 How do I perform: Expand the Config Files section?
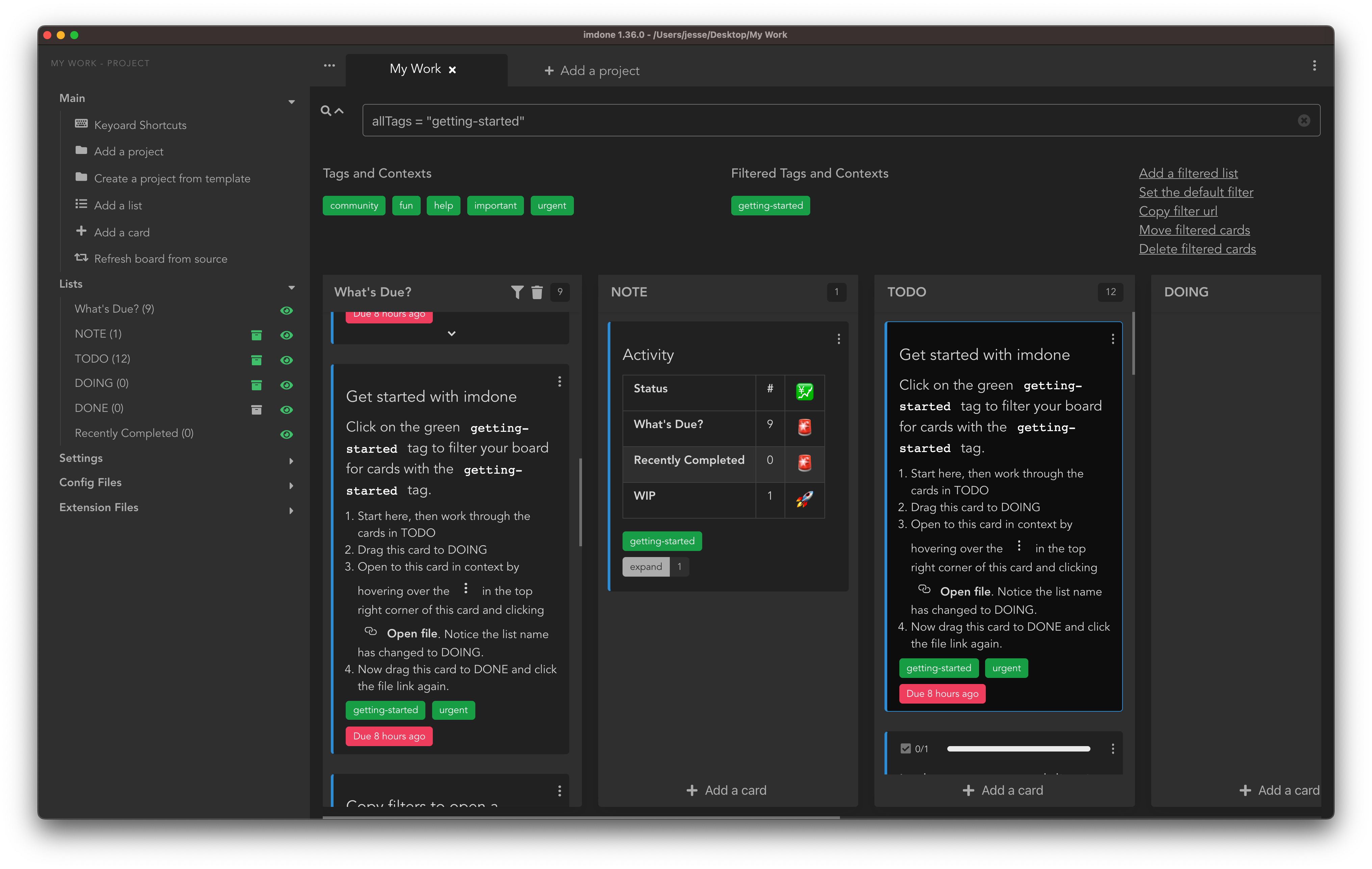pos(291,485)
